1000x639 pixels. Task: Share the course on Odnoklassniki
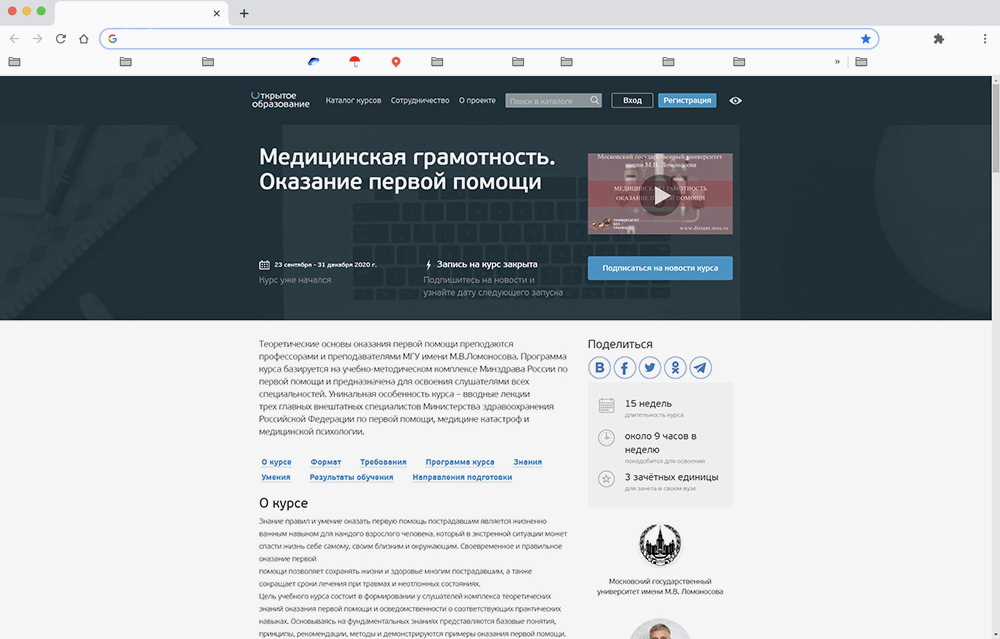point(675,368)
